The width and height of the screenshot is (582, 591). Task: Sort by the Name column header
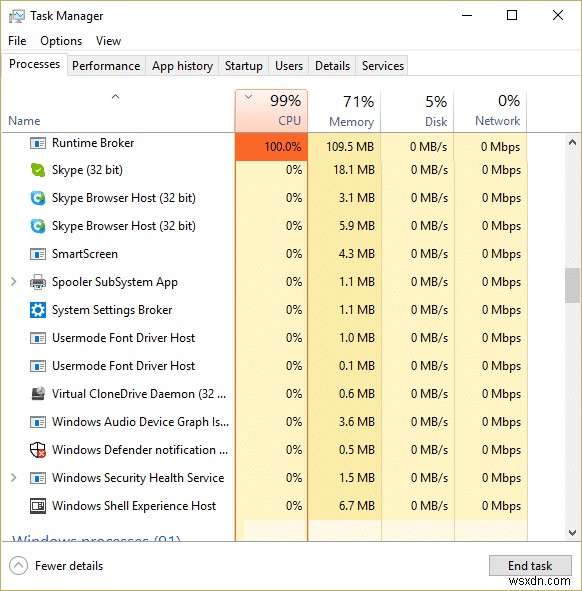point(118,111)
